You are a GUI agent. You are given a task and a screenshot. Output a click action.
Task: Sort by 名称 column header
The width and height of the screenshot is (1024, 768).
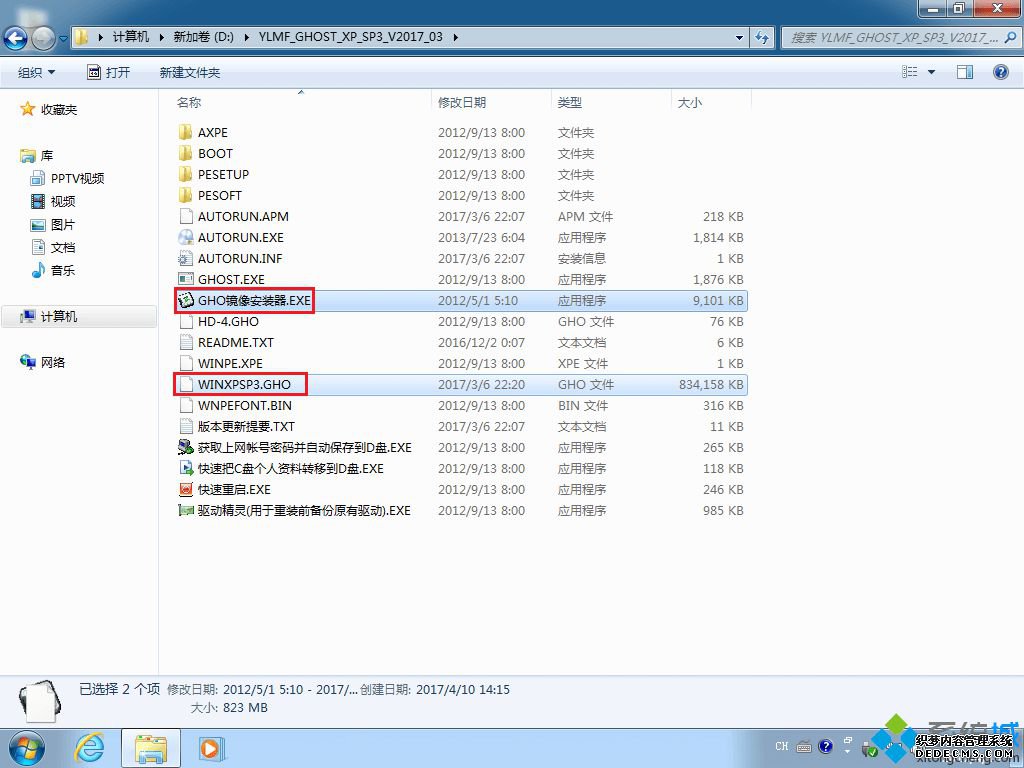click(189, 103)
